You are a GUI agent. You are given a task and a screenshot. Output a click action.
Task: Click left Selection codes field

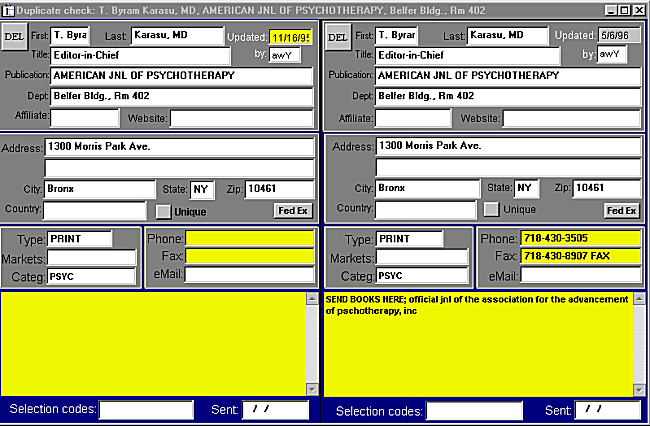click(x=145, y=409)
